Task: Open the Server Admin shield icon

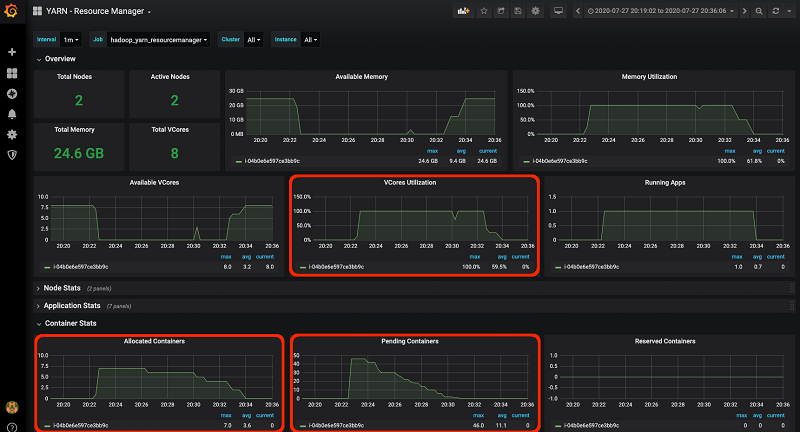Action: pyautogui.click(x=12, y=155)
